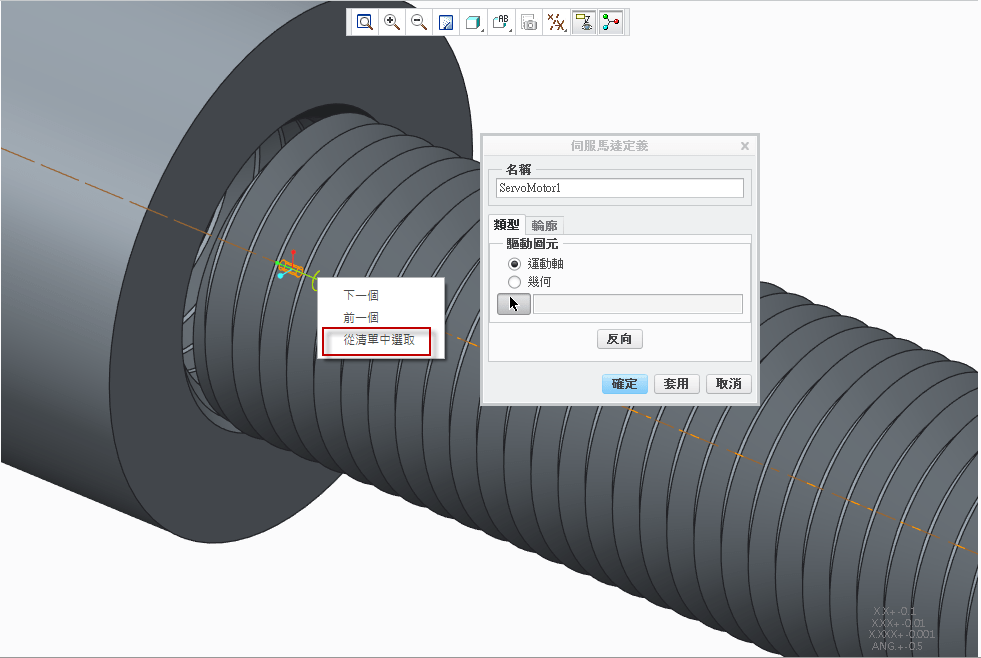Viewport: 981px width, 658px height.
Task: Click the Zoom In magnifier icon
Action: (392, 22)
